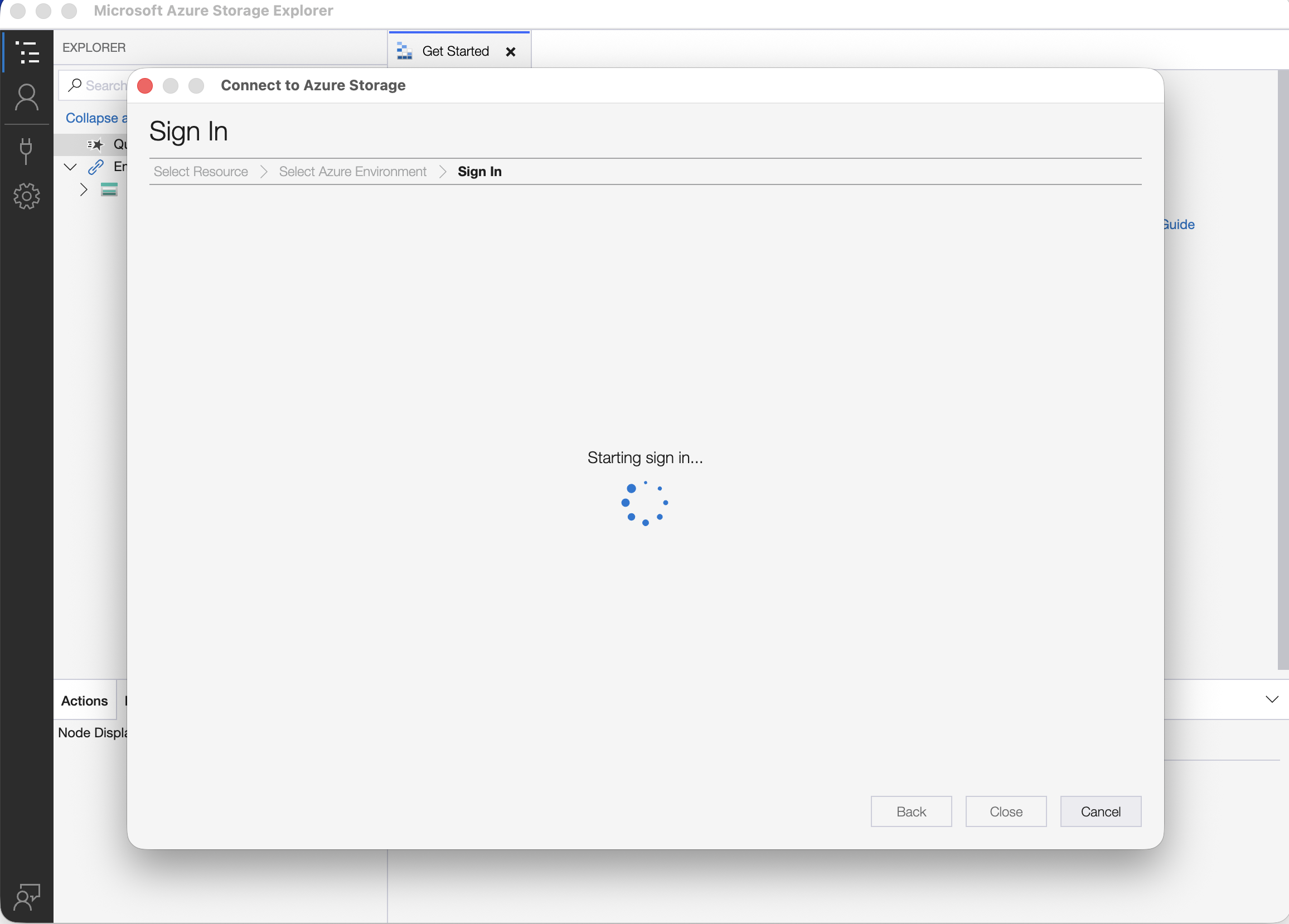
Task: Click the Starting sign in status text
Action: [645, 458]
